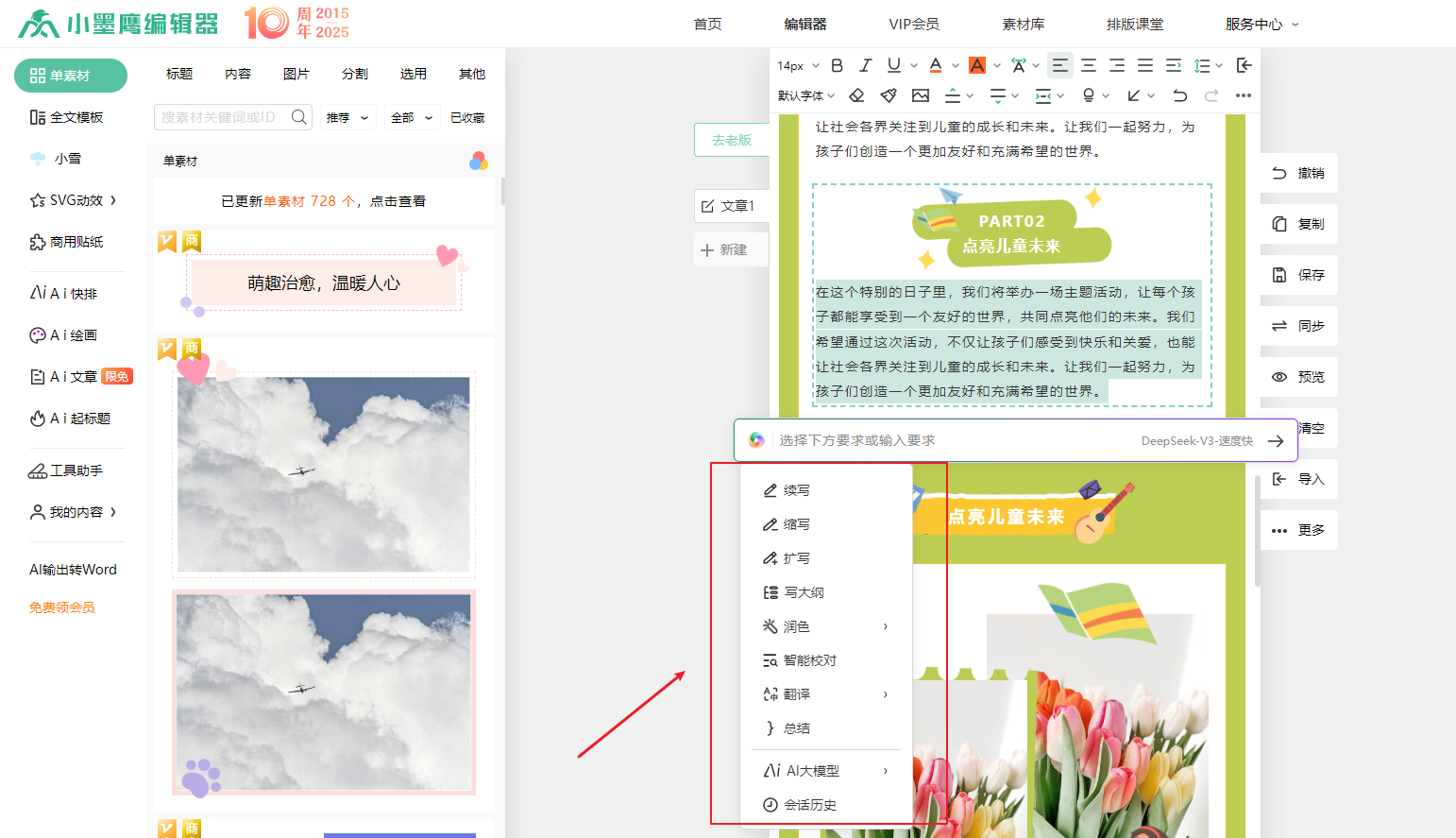Open the 默认字体 font family dropdown
Image resolution: width=1456 pixels, height=838 pixels.
tap(806, 95)
